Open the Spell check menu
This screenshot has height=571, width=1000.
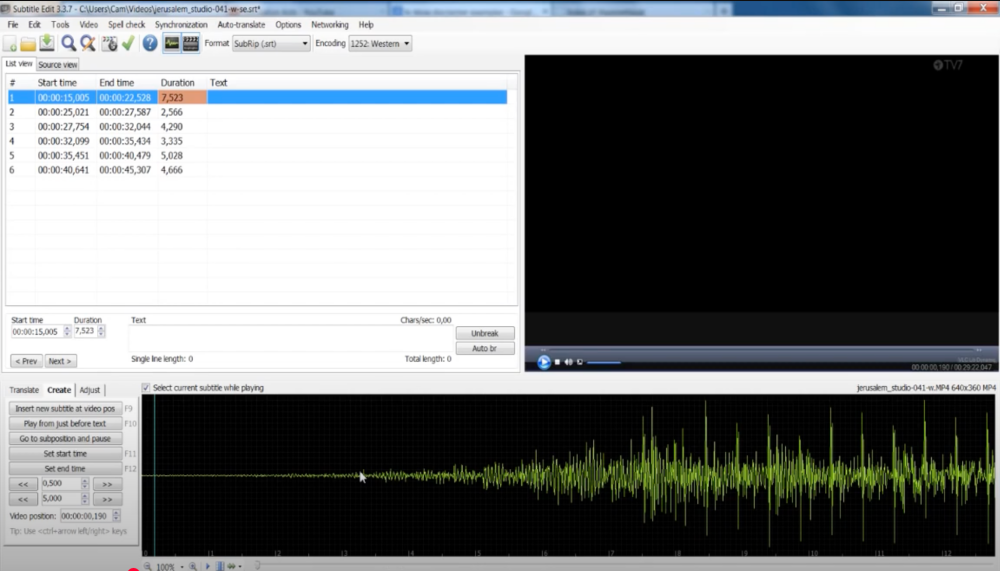tap(126, 24)
